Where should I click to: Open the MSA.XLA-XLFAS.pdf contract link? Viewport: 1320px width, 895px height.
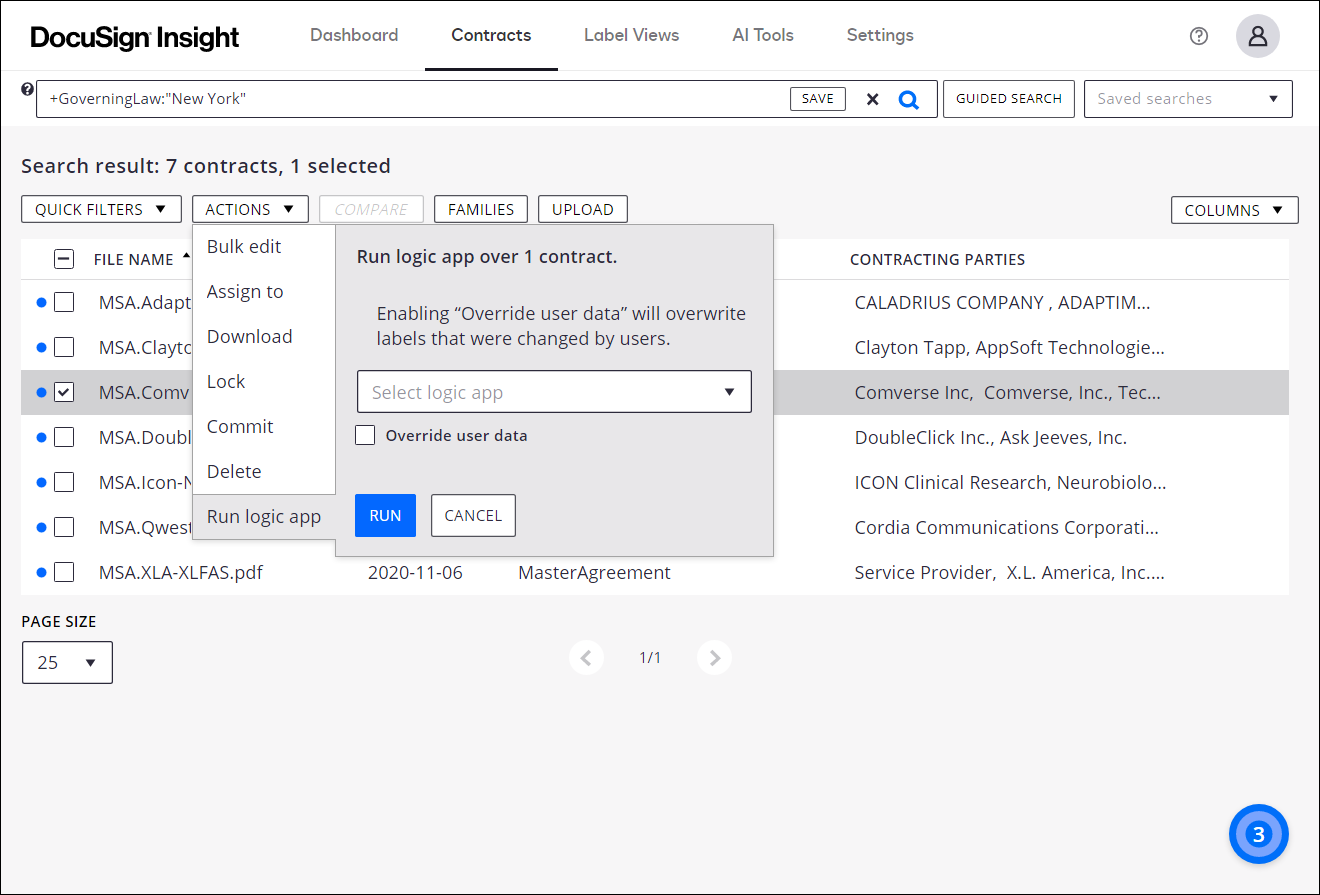181,572
